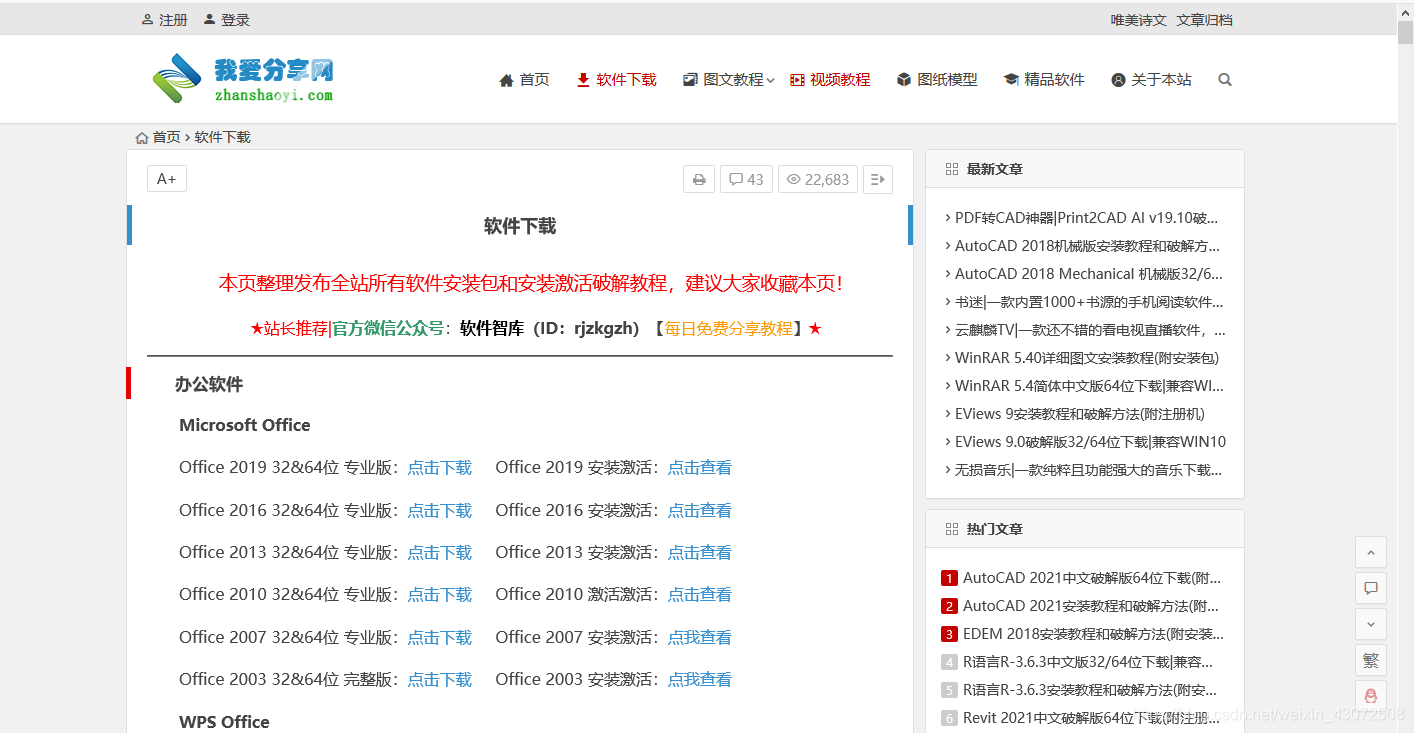Open hot article 4 R语言R-3.6.3中文版
This screenshot has height=733, width=1414.
[x=1088, y=662]
